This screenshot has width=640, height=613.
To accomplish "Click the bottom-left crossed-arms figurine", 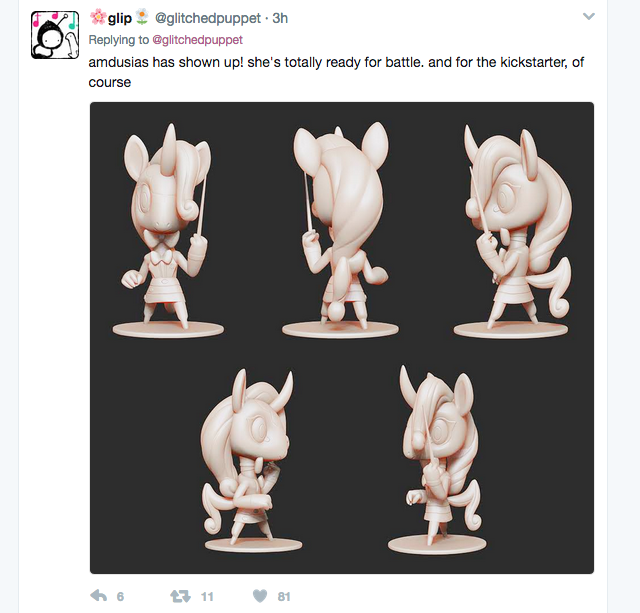I will pyautogui.click(x=250, y=460).
